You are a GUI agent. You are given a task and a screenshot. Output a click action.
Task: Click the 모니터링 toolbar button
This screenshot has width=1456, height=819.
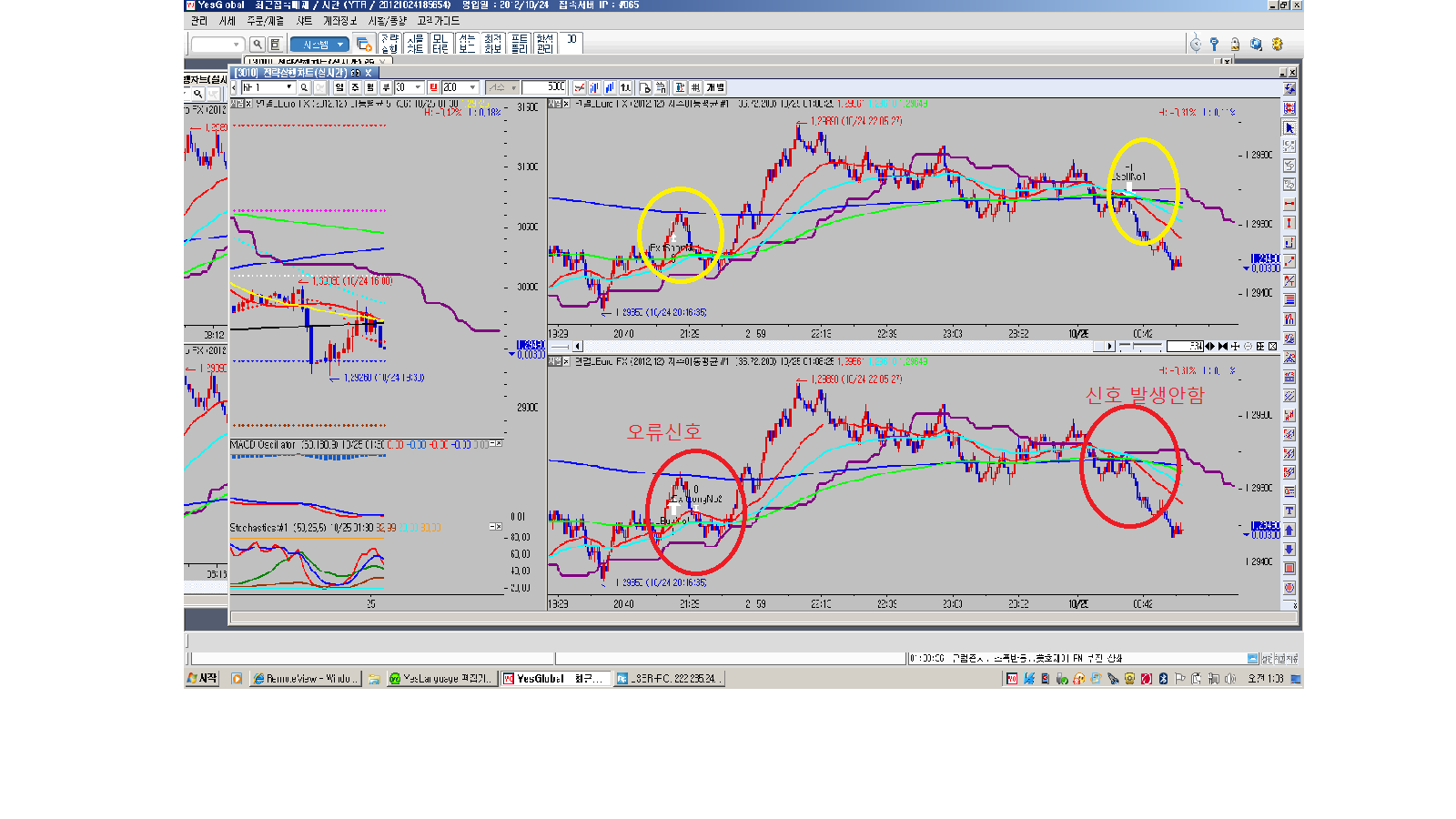coord(440,44)
